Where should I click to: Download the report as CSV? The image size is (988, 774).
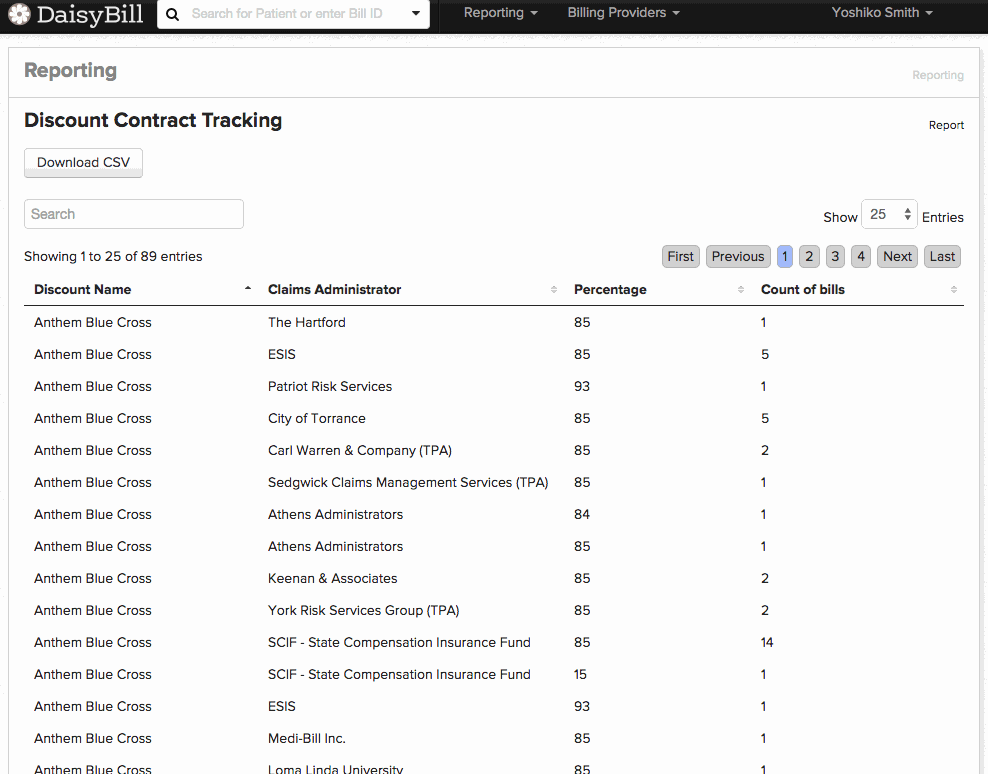click(83, 163)
